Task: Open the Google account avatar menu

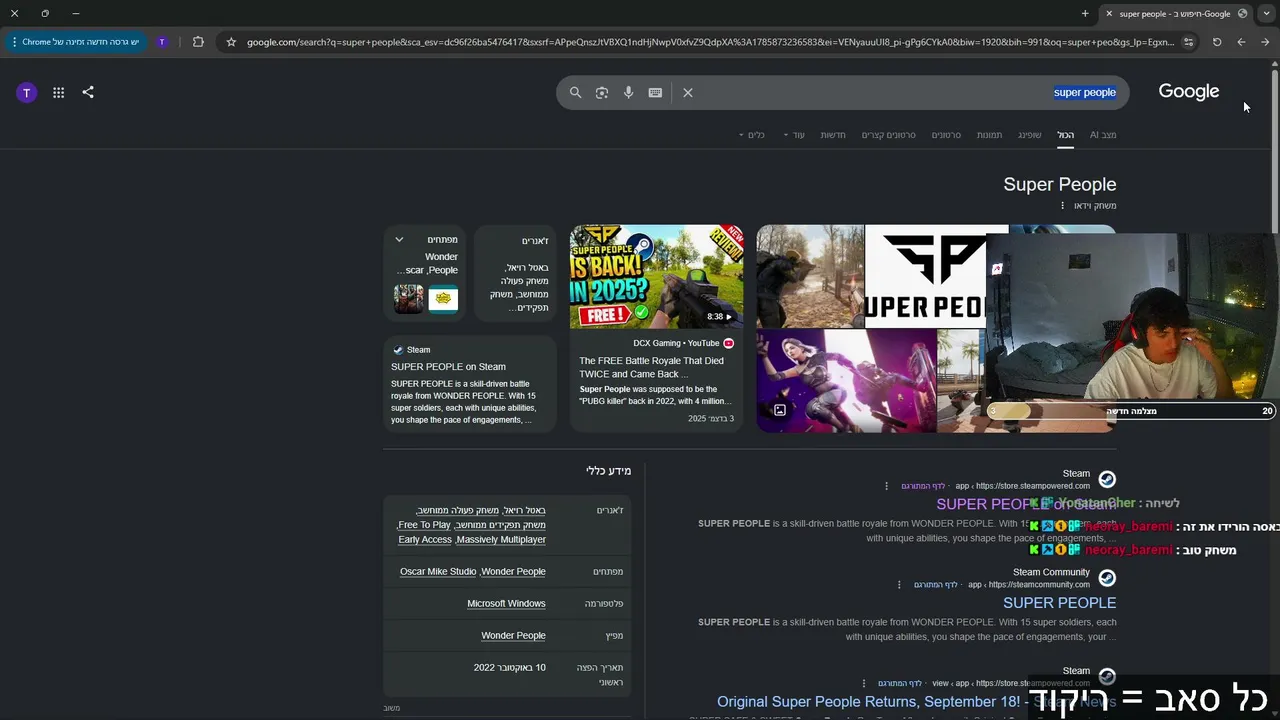Action: click(27, 92)
